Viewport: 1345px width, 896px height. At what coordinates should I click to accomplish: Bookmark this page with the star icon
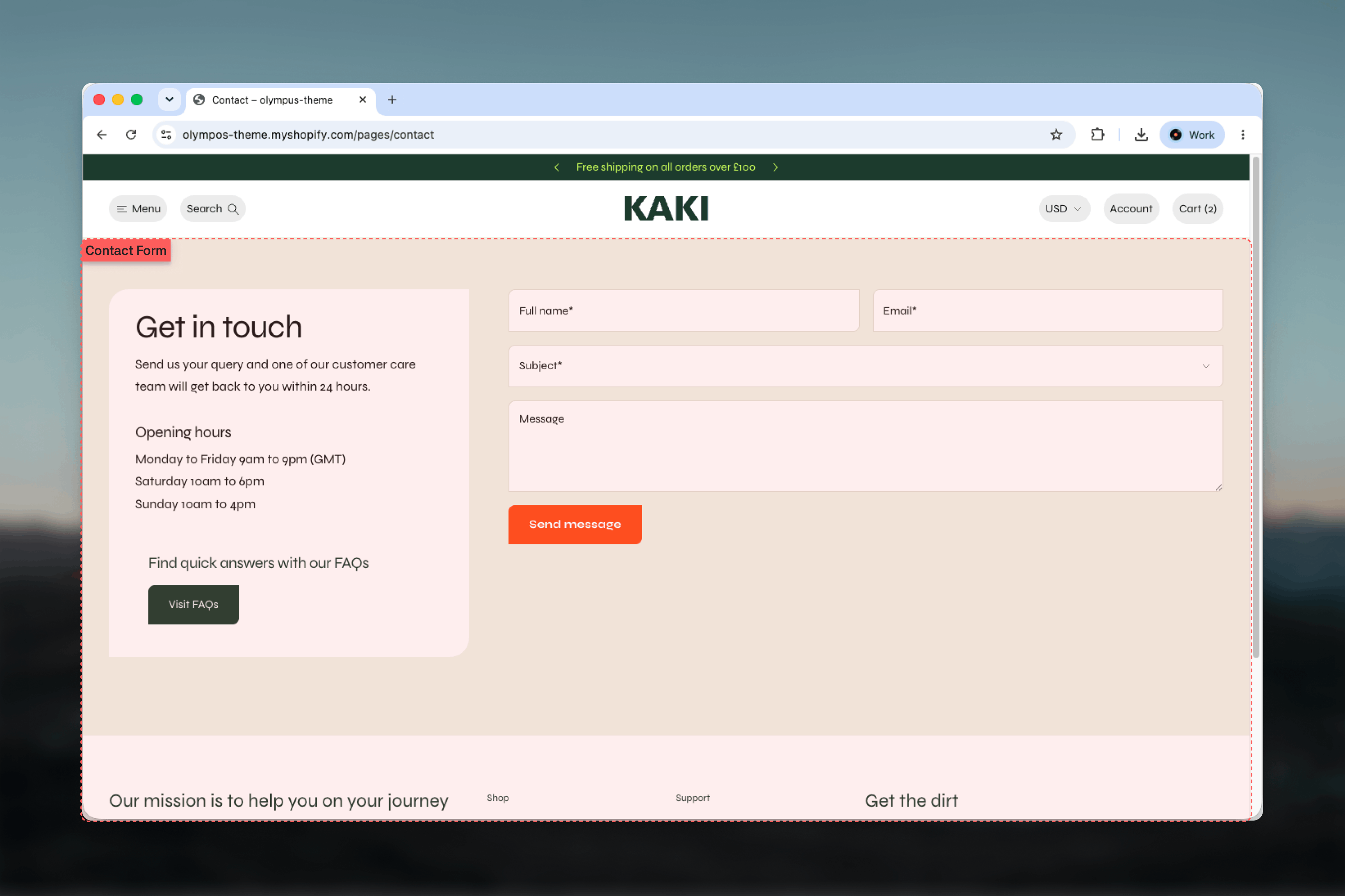tap(1056, 134)
